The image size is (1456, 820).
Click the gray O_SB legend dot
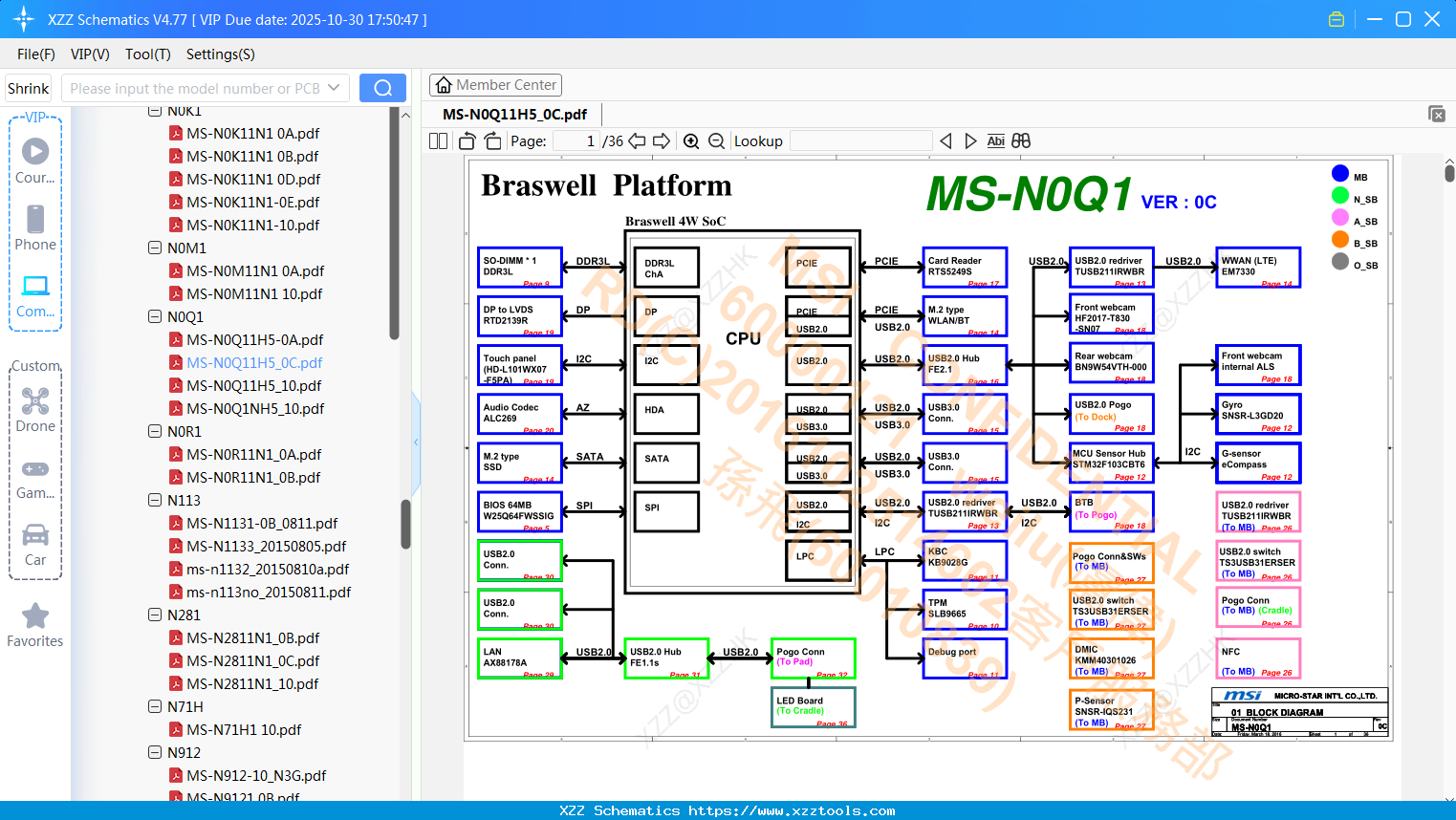tap(1340, 262)
